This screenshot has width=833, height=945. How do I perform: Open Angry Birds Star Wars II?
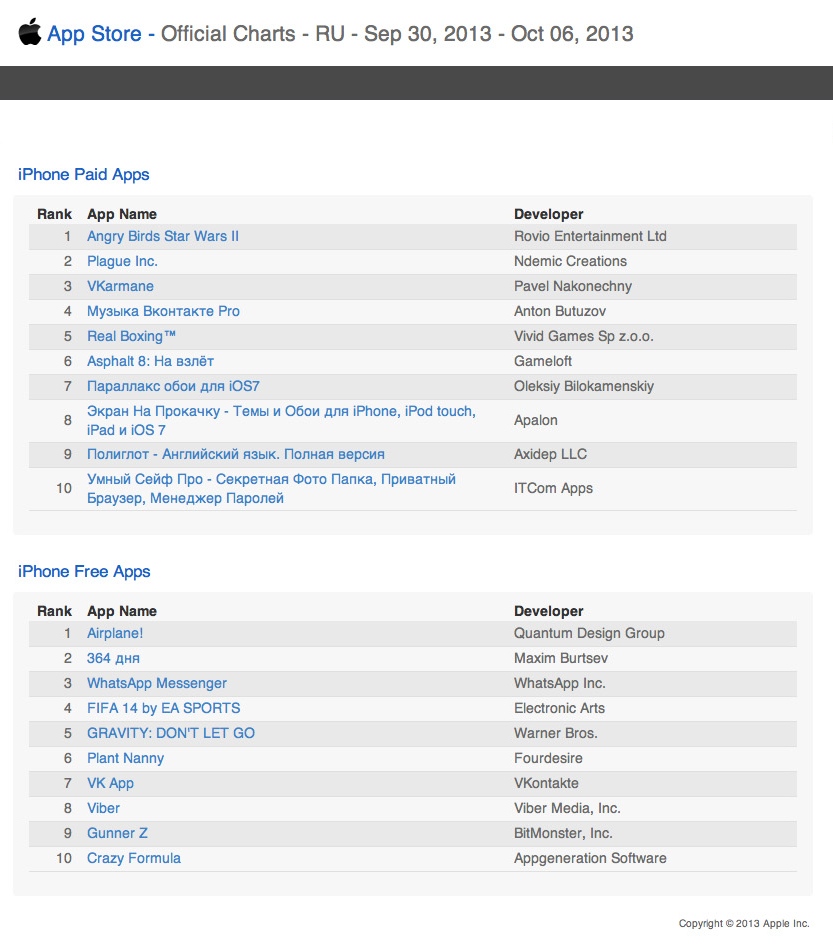[x=163, y=237]
